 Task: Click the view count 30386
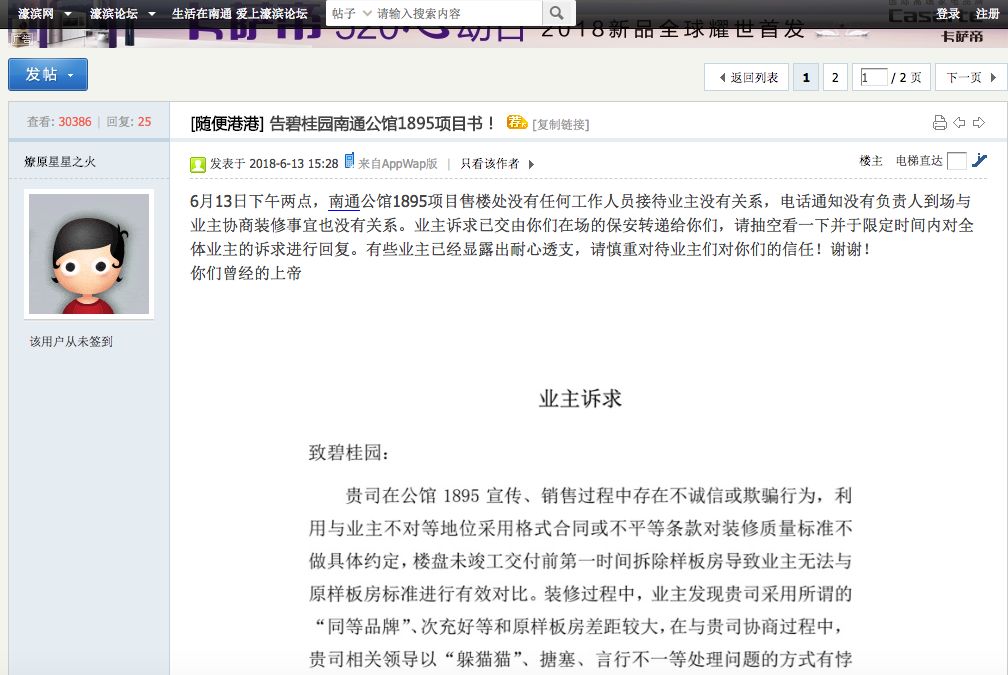[x=75, y=122]
